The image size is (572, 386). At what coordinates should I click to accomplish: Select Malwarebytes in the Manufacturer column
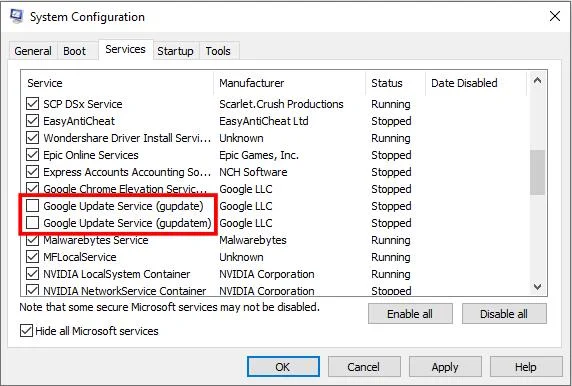pos(253,240)
